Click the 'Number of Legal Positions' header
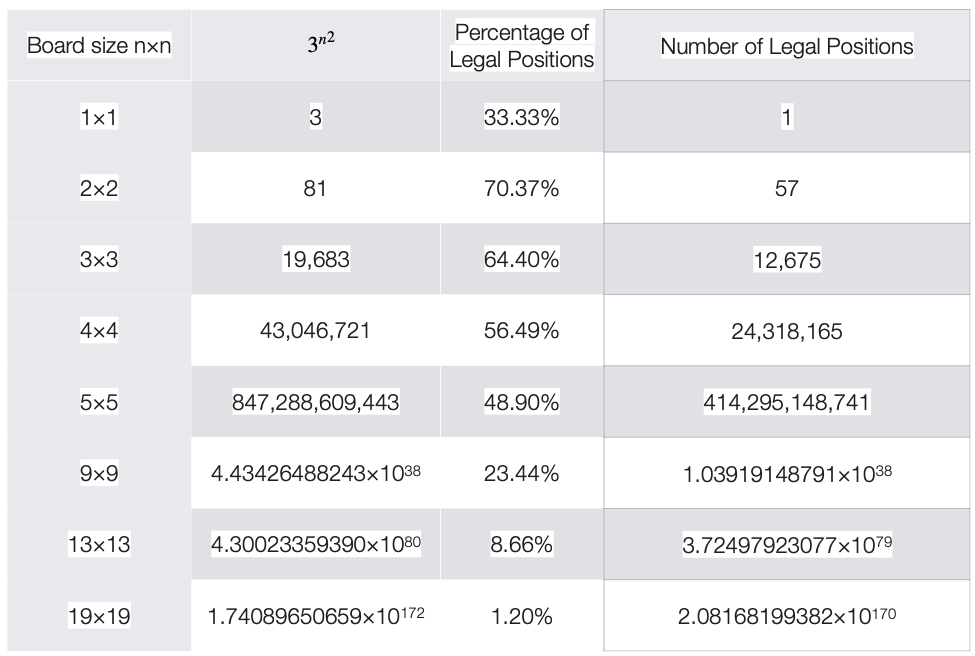The image size is (975, 656). (787, 45)
